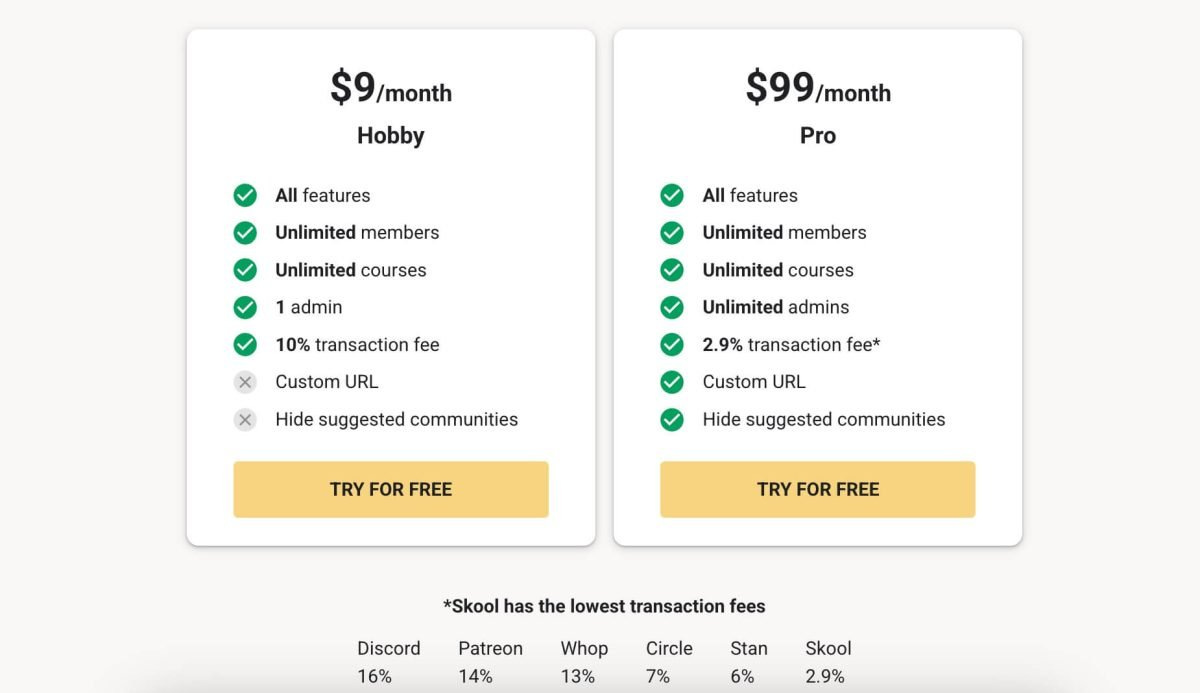Click checkmark next to Pro 'Unlimited courses'
Viewport: 1200px width, 693px height.
click(672, 270)
